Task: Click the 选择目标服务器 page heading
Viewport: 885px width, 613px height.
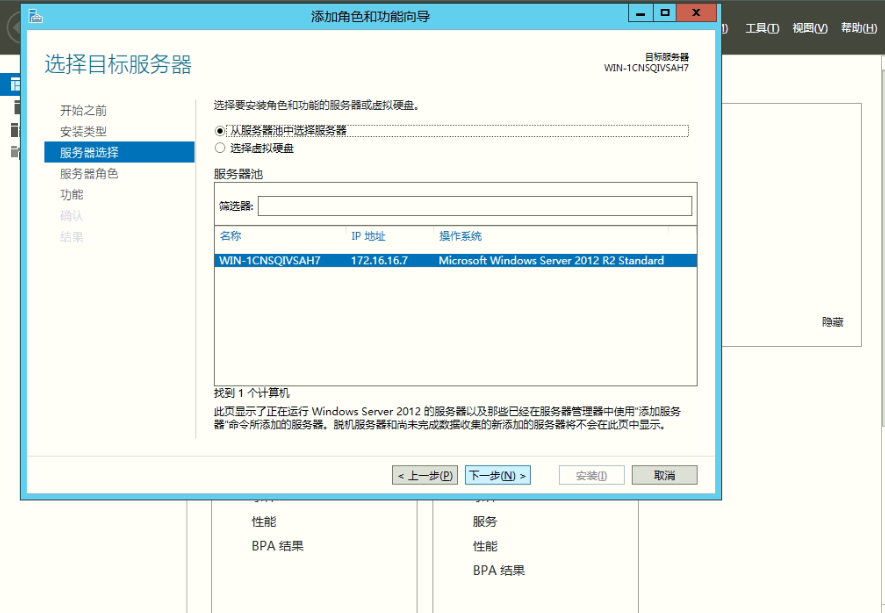Action: point(118,64)
